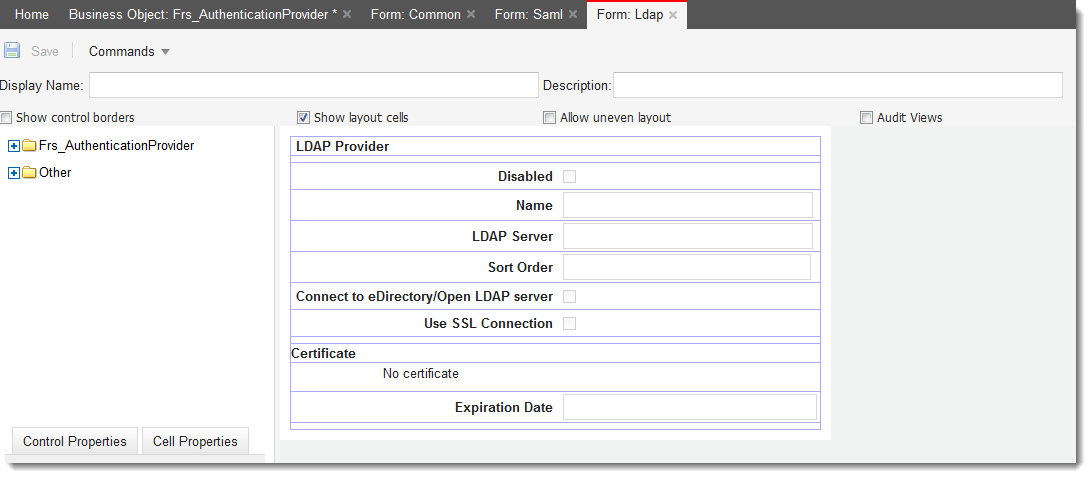Expand the Other tree node

pos(13,173)
